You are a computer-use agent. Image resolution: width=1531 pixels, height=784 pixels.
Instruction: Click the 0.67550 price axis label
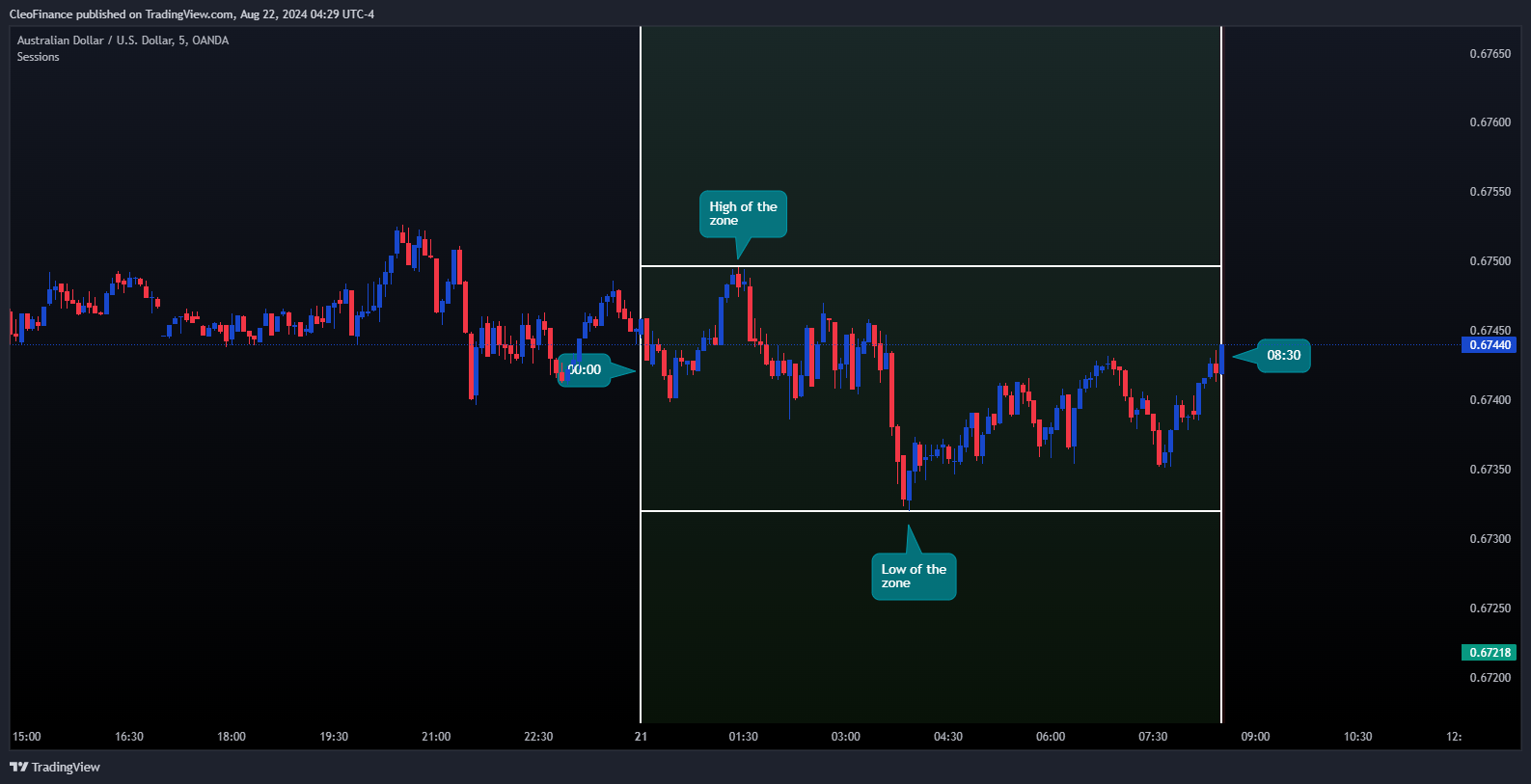(x=1490, y=192)
